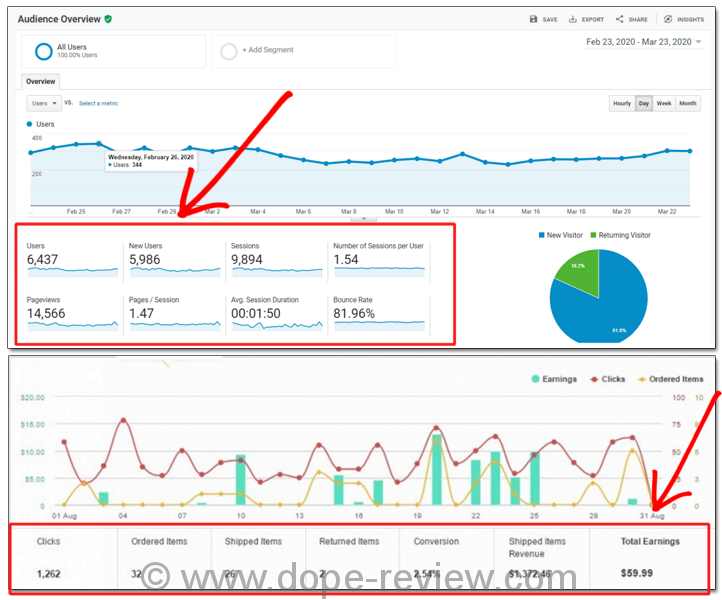Select the Overview tab
The image size is (722, 600).
pyautogui.click(x=41, y=81)
